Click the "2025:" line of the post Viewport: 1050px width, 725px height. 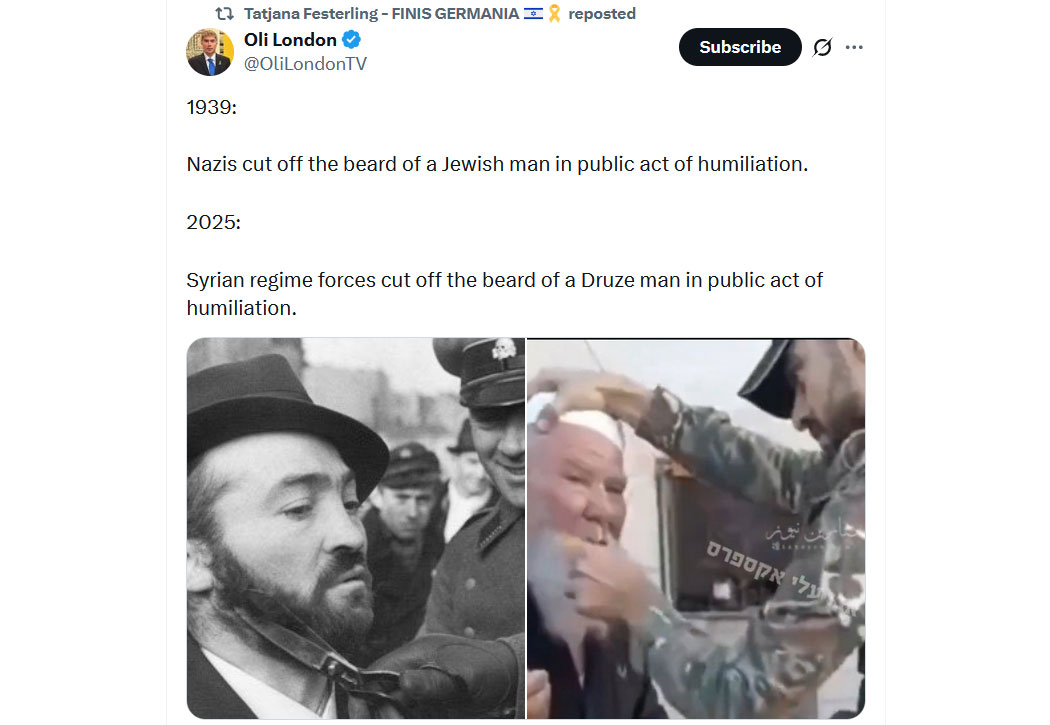tap(214, 222)
